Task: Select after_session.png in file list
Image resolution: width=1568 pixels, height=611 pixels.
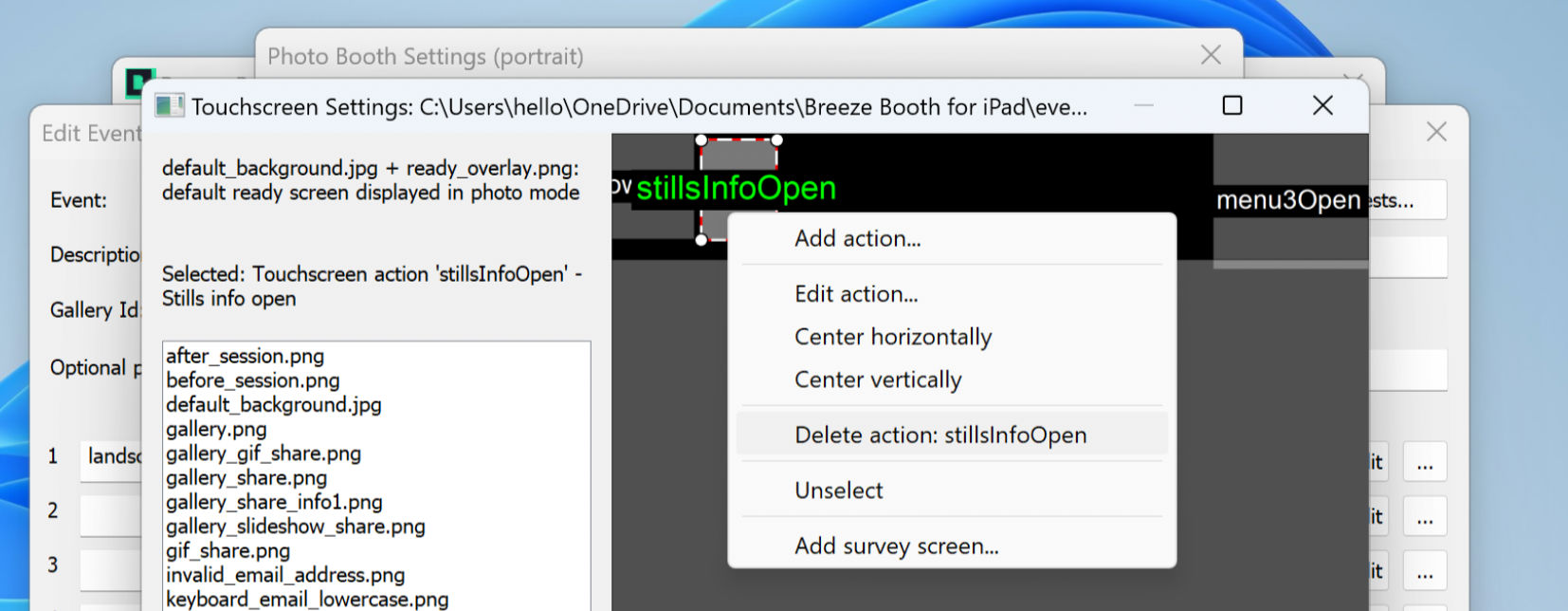Action: tap(245, 357)
